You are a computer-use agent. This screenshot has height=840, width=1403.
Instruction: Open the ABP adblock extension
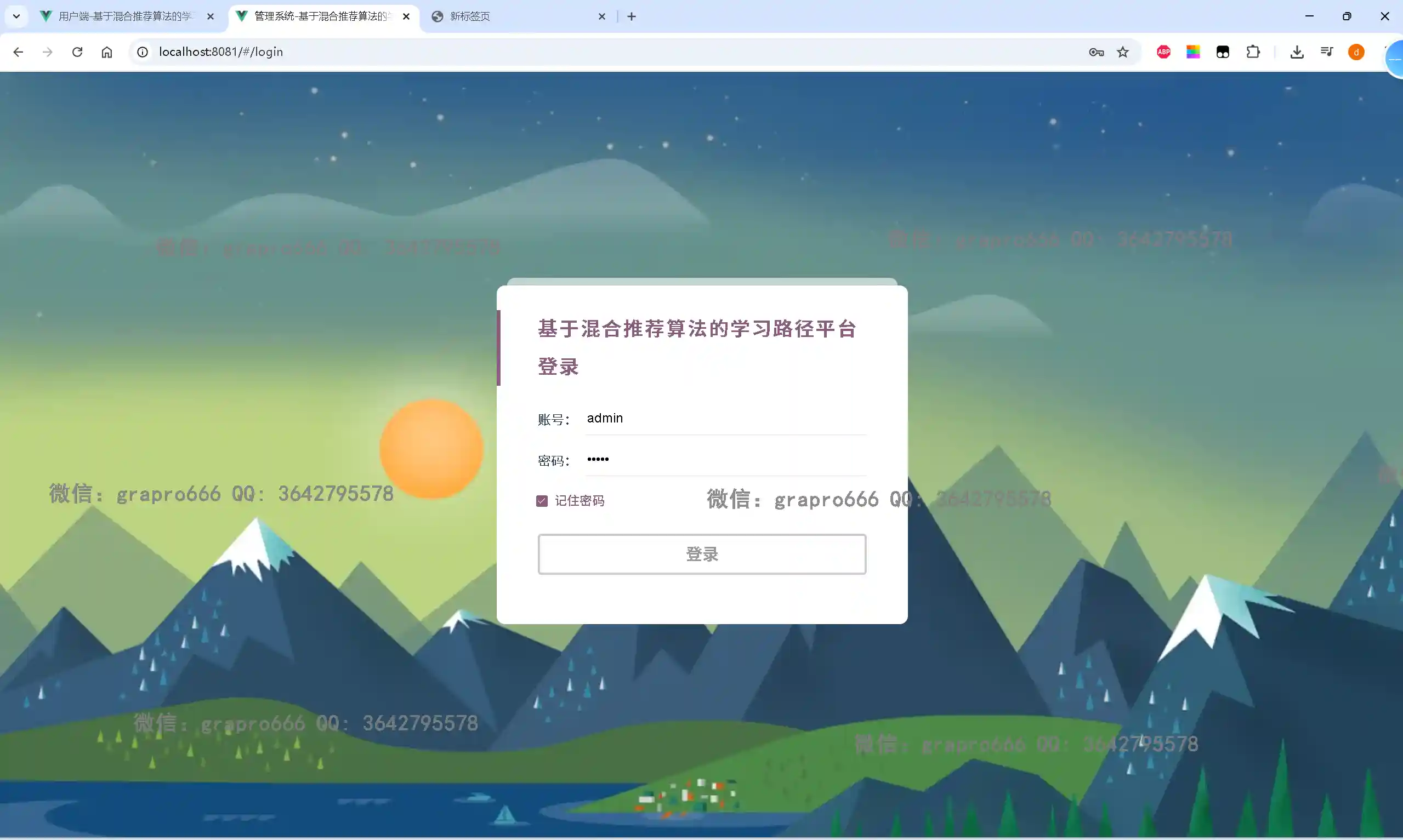point(1163,52)
